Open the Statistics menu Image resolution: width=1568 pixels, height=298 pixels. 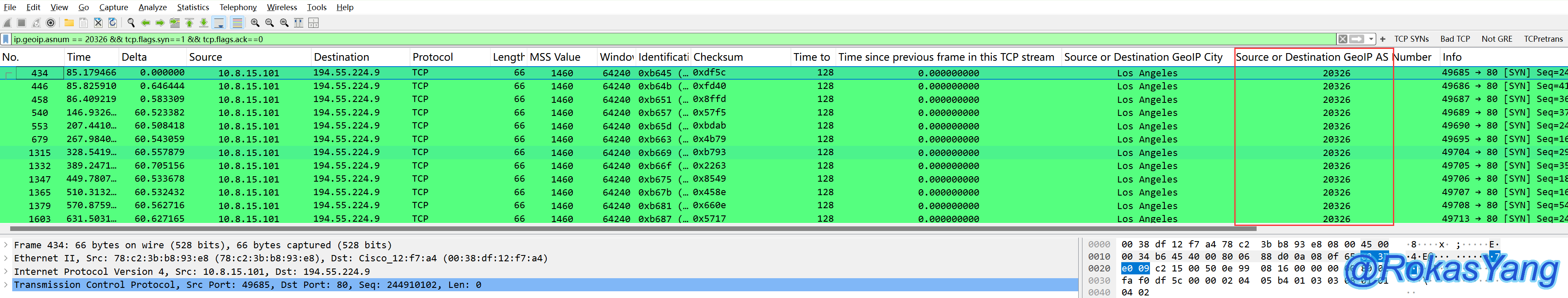coord(192,7)
